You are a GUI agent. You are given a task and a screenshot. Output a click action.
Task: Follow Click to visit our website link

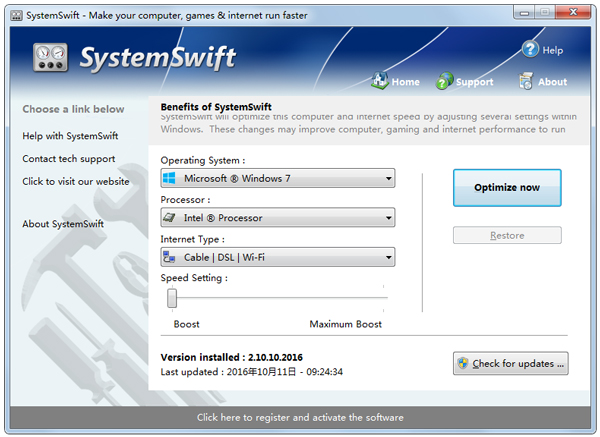coord(76,181)
